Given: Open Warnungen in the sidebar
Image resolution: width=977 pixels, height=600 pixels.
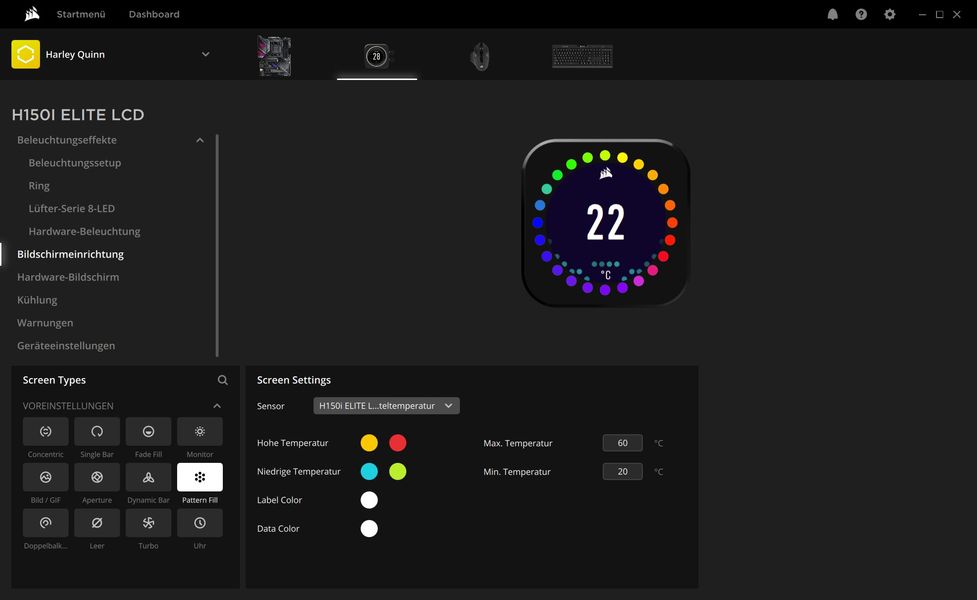Looking at the screenshot, I should point(45,323).
